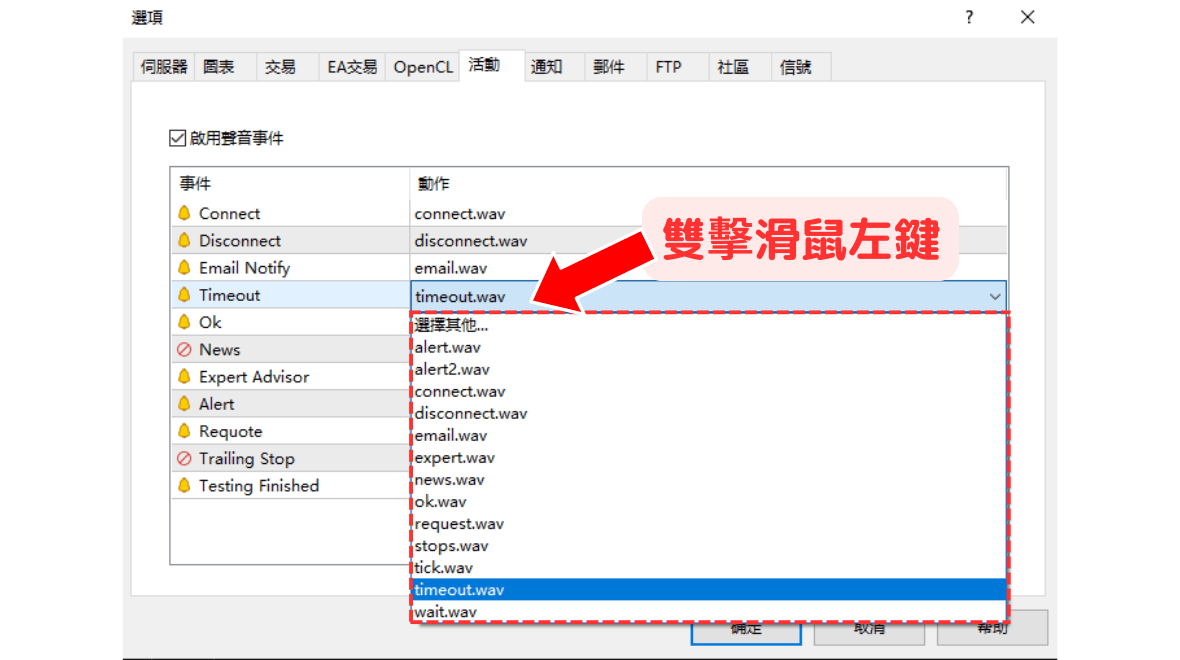Click the bell icon beside Requote
Viewport: 1180px width, 660px height.
pyautogui.click(x=184, y=431)
